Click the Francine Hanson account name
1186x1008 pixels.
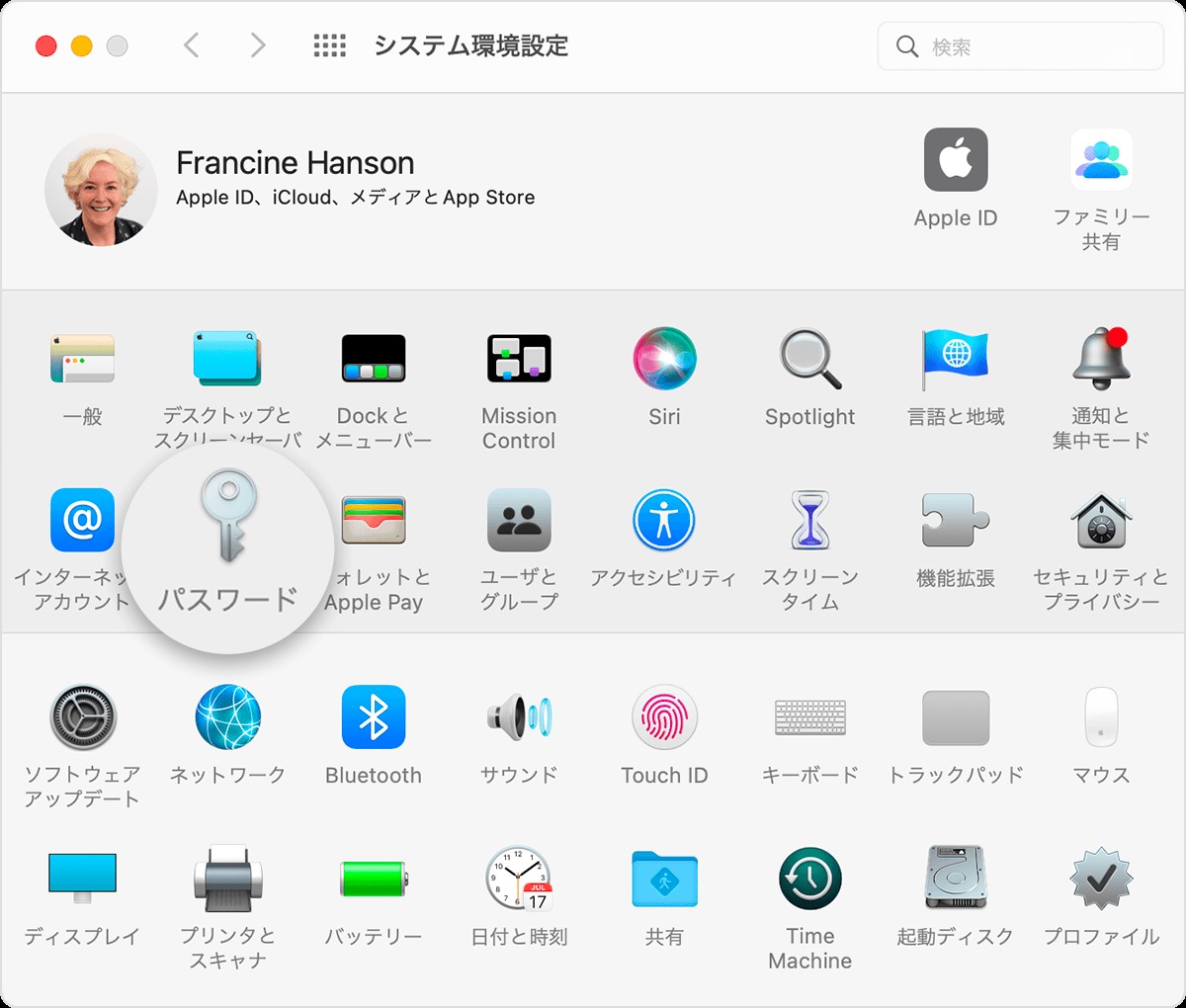pos(295,162)
